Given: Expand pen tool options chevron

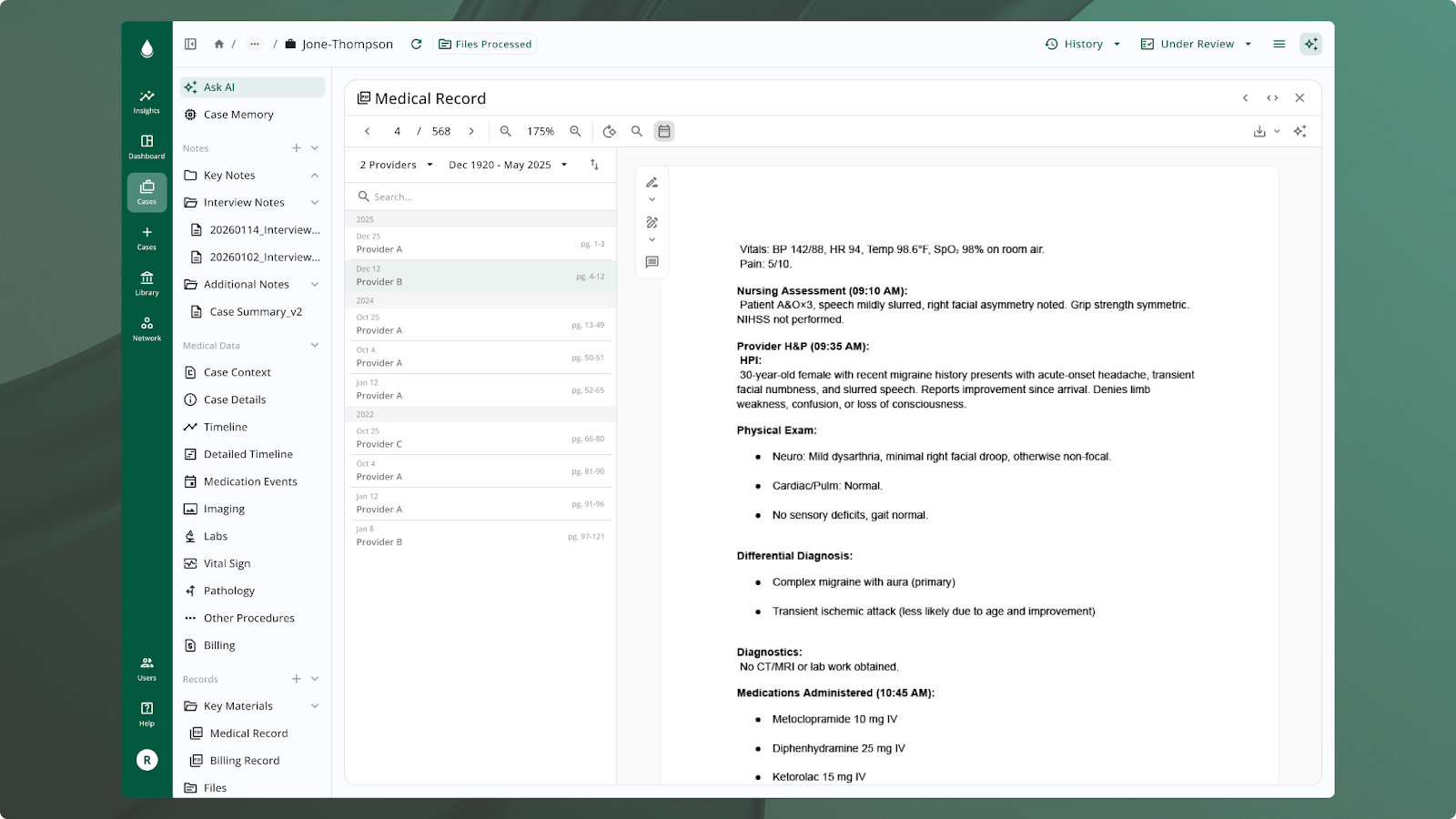Looking at the screenshot, I should pos(652,199).
